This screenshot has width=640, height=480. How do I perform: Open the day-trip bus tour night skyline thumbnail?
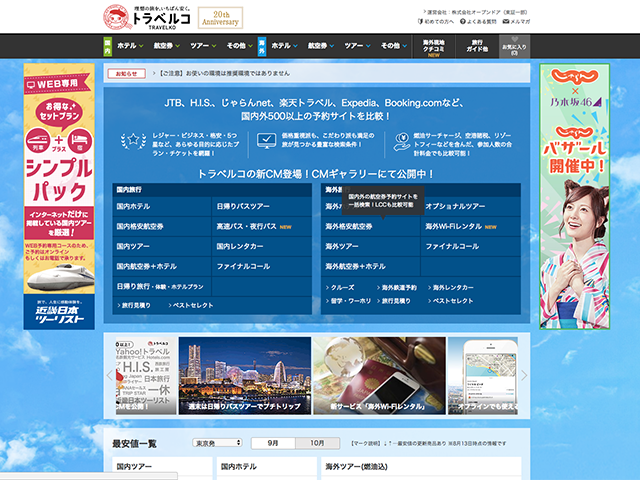(x=245, y=376)
